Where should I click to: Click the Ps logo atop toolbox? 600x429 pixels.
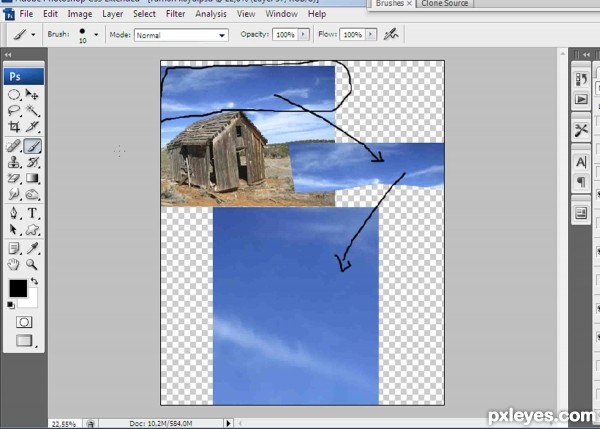tap(24, 76)
